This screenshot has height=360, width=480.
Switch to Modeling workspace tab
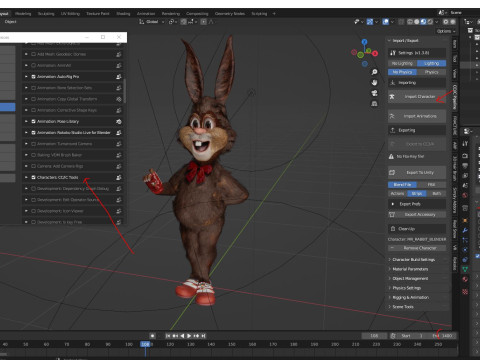click(x=23, y=14)
